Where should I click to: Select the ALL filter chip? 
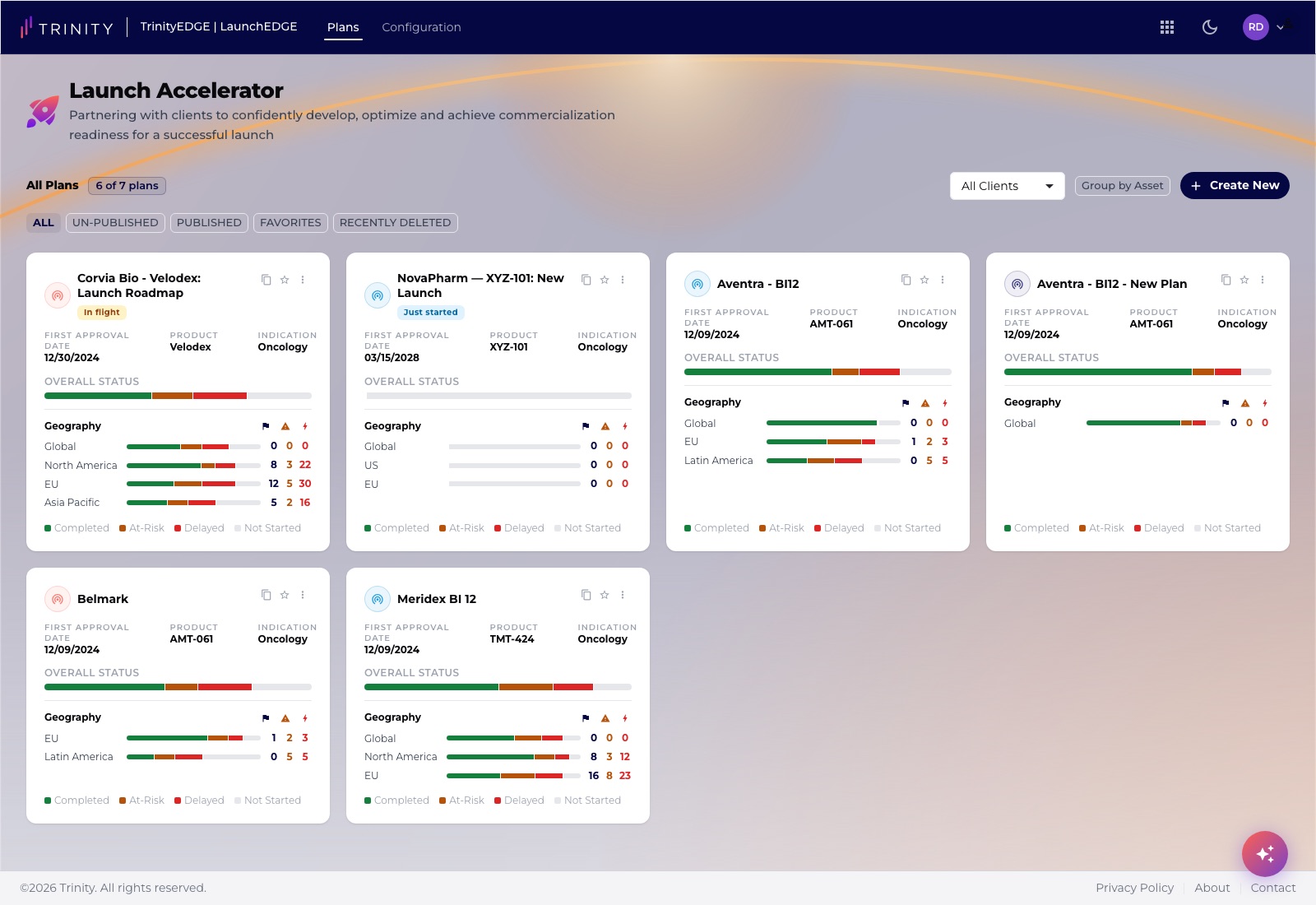(x=44, y=223)
